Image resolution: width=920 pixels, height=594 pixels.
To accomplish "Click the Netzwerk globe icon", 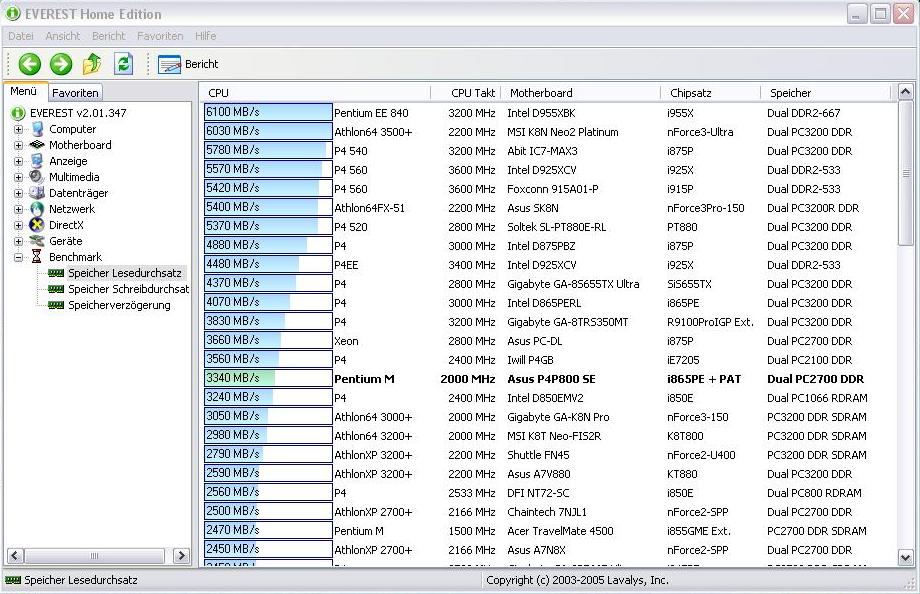I will coord(37,208).
